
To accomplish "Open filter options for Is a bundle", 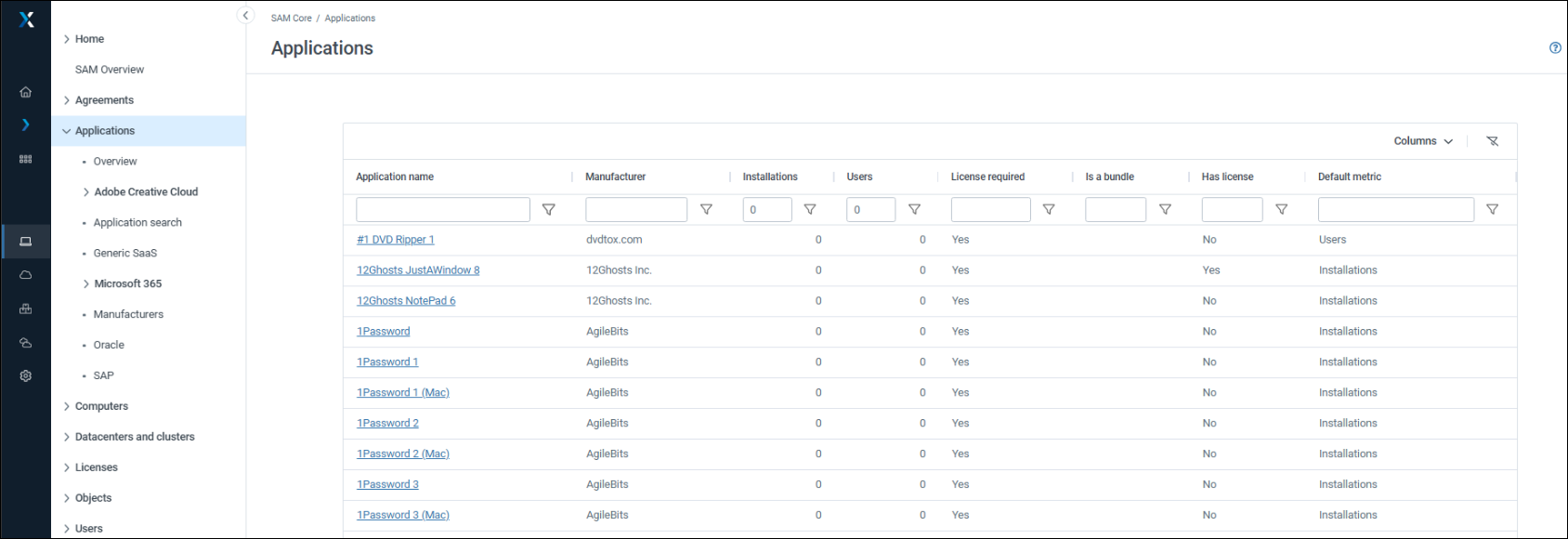I will 1165,209.
